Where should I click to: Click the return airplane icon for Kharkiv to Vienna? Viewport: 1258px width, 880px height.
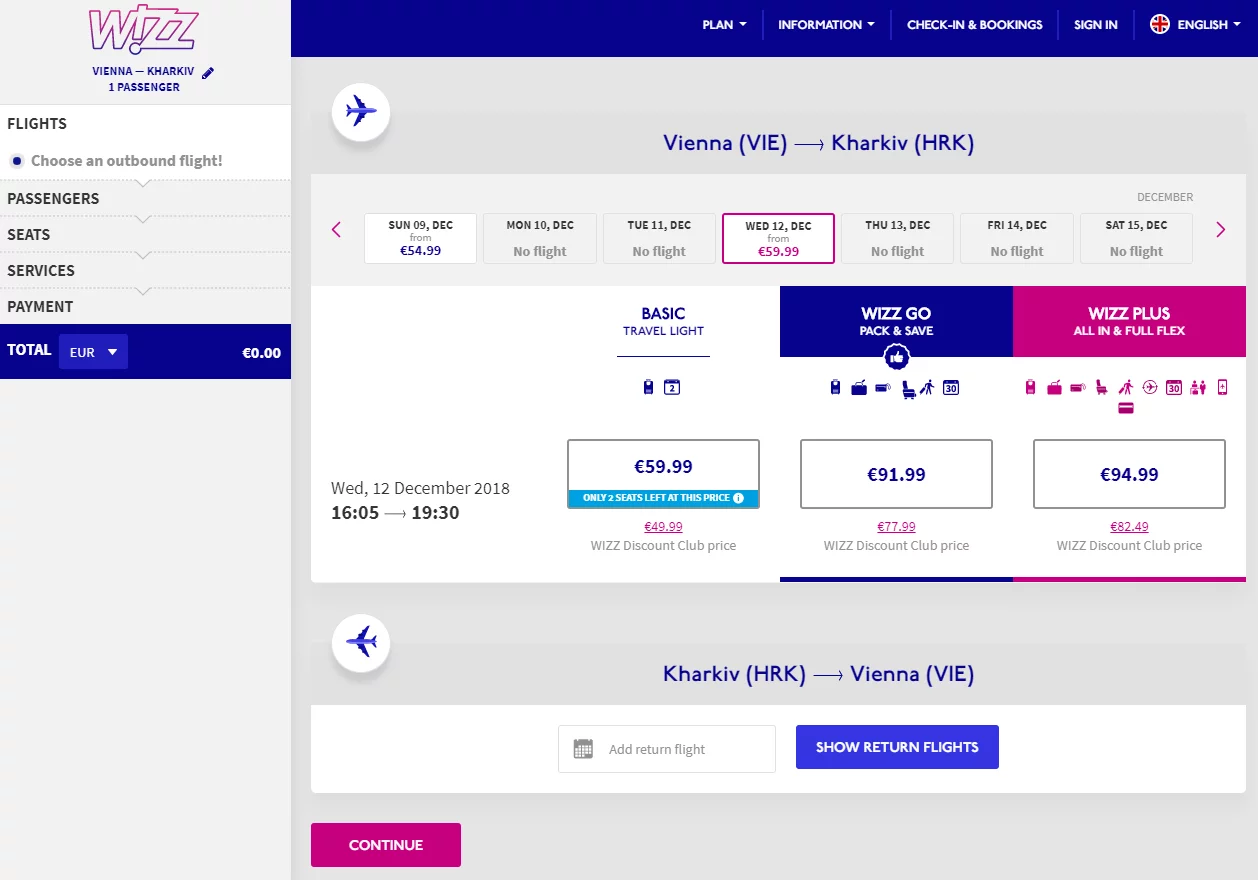(361, 641)
